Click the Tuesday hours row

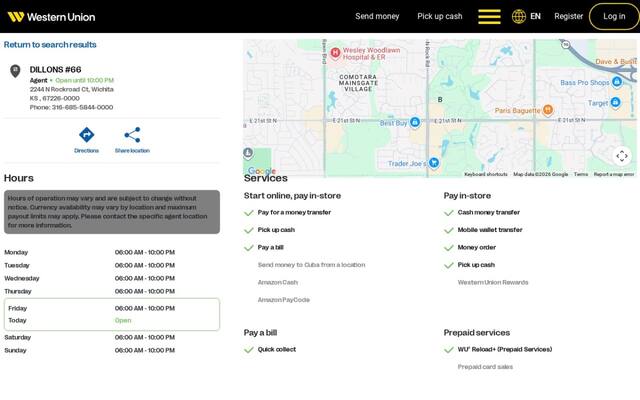pos(112,265)
